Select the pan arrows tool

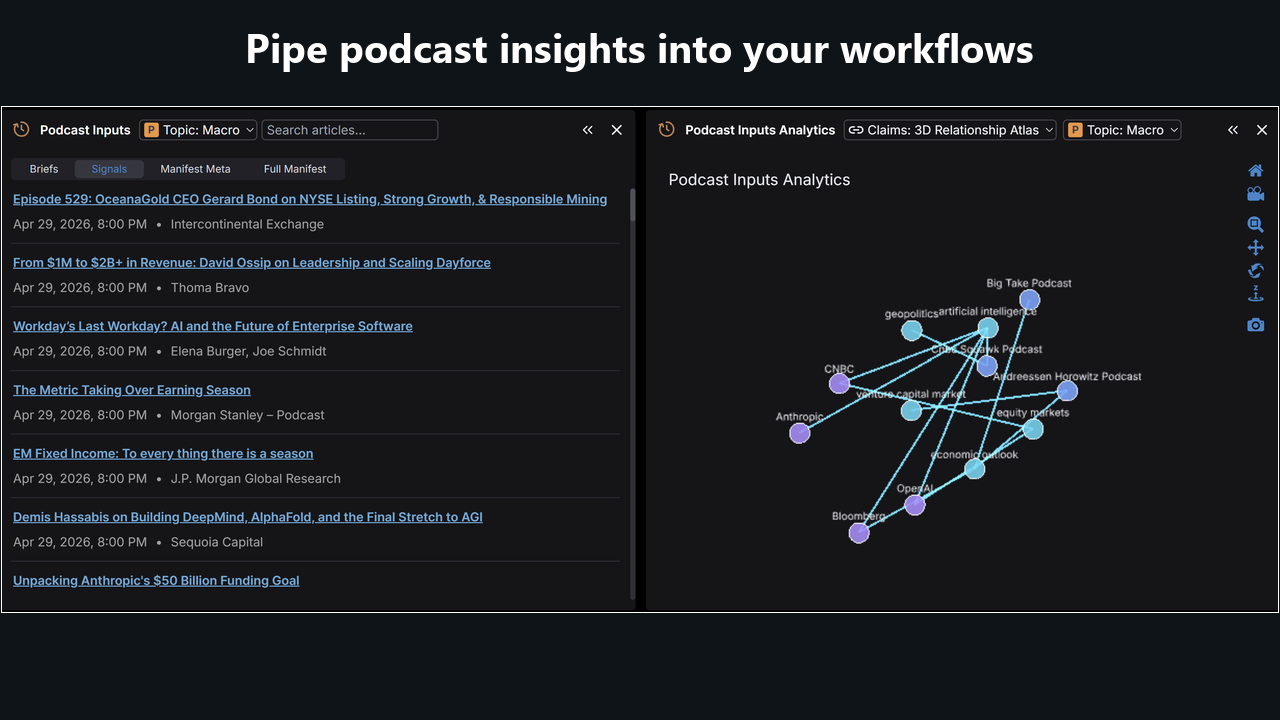coord(1256,248)
